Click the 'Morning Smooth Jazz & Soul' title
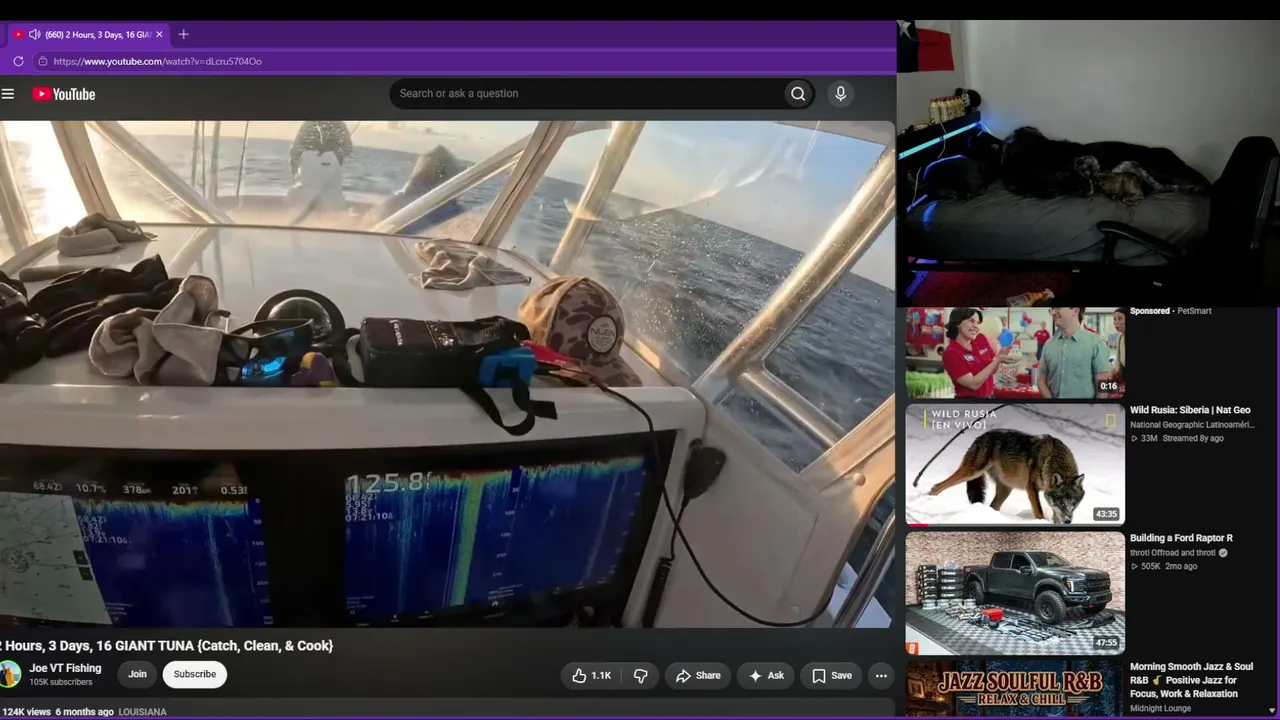This screenshot has height=720, width=1280. [x=1191, y=680]
